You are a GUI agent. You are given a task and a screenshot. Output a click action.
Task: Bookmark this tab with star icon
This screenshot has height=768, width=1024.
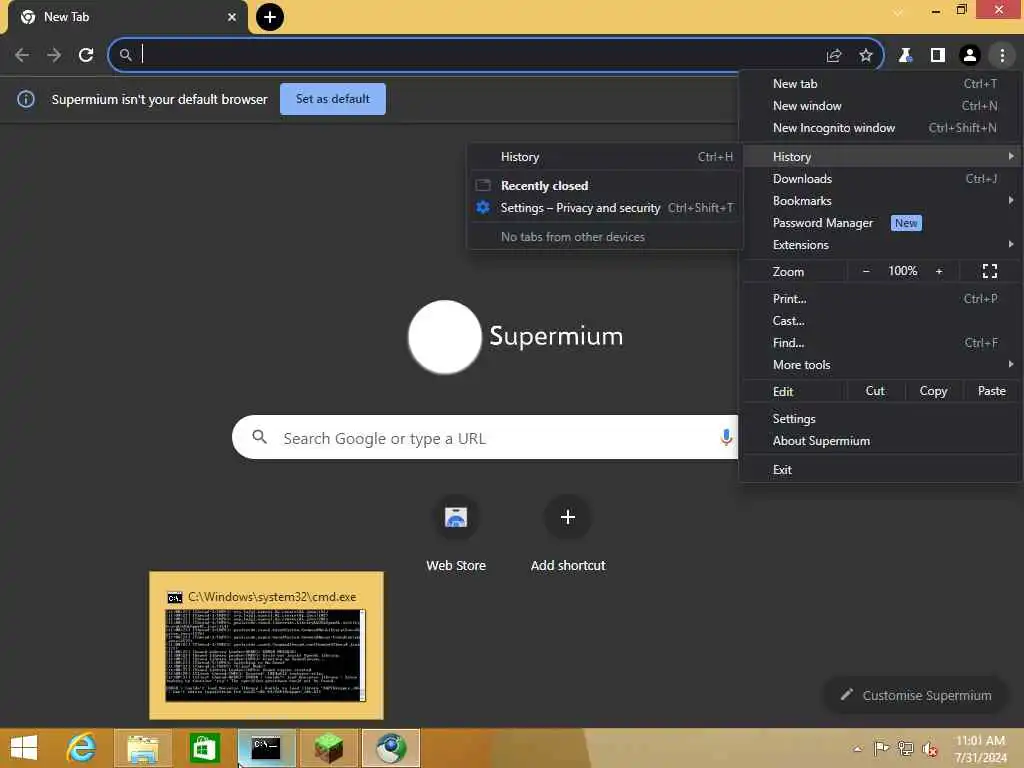pos(866,56)
